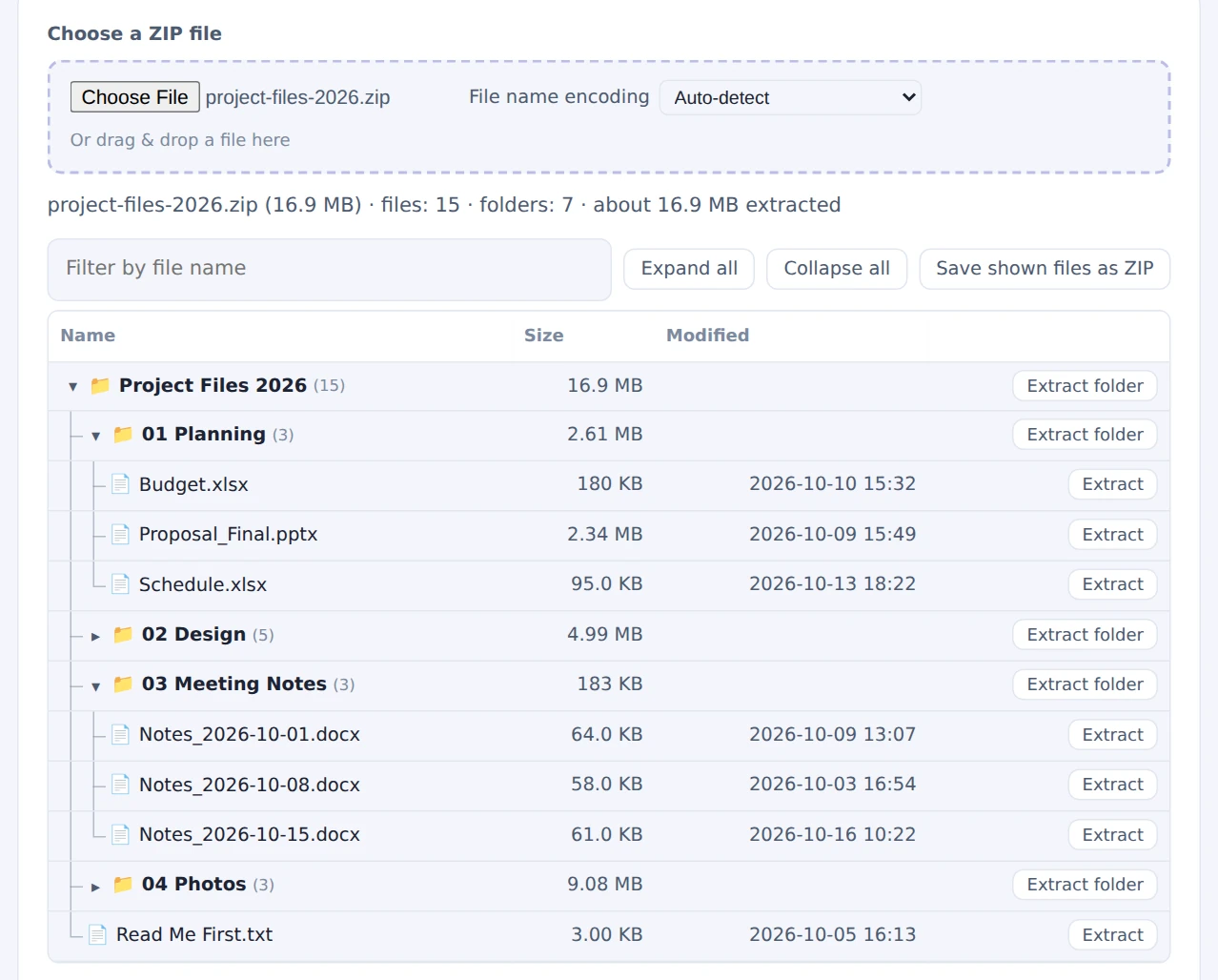Viewport: 1218px width, 980px height.
Task: Click the Budget.xlsx file icon
Action: tap(120, 484)
